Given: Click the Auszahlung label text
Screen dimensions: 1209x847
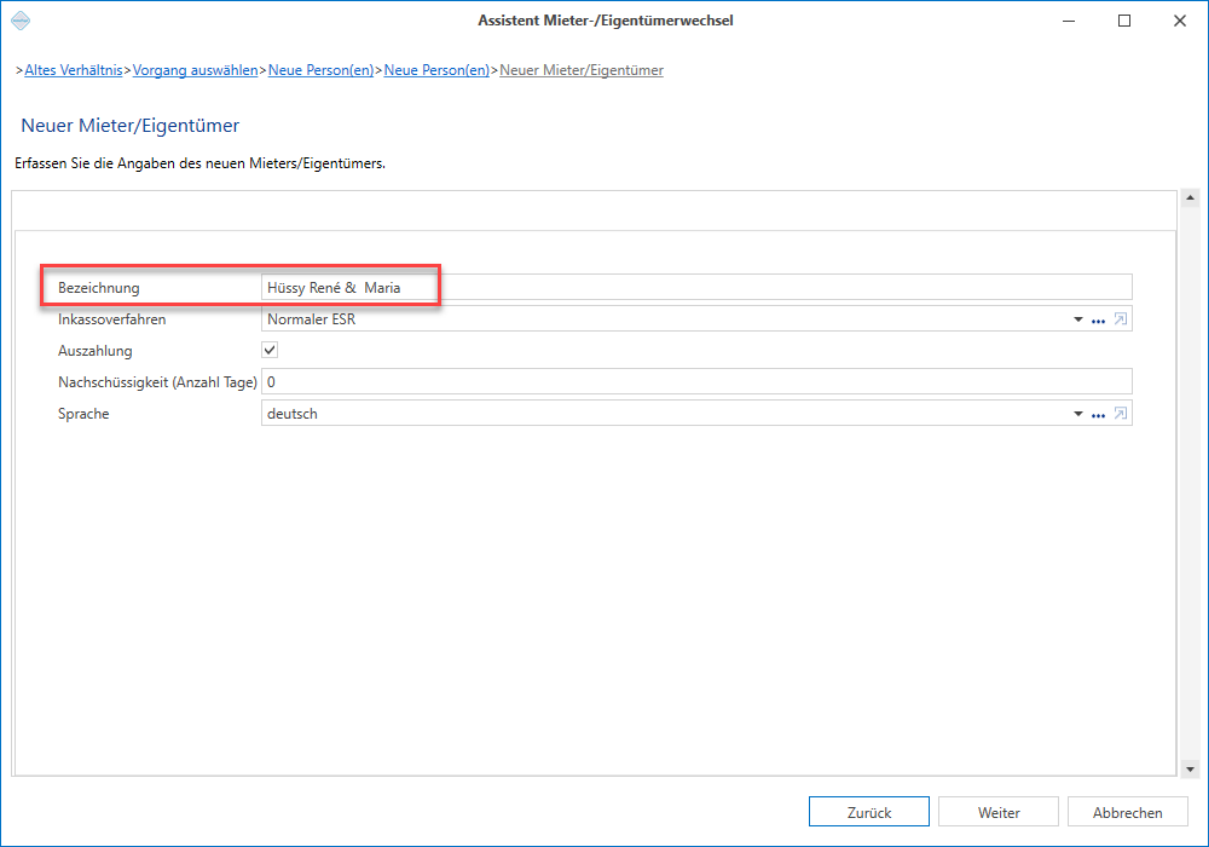Looking at the screenshot, I should 95,351.
